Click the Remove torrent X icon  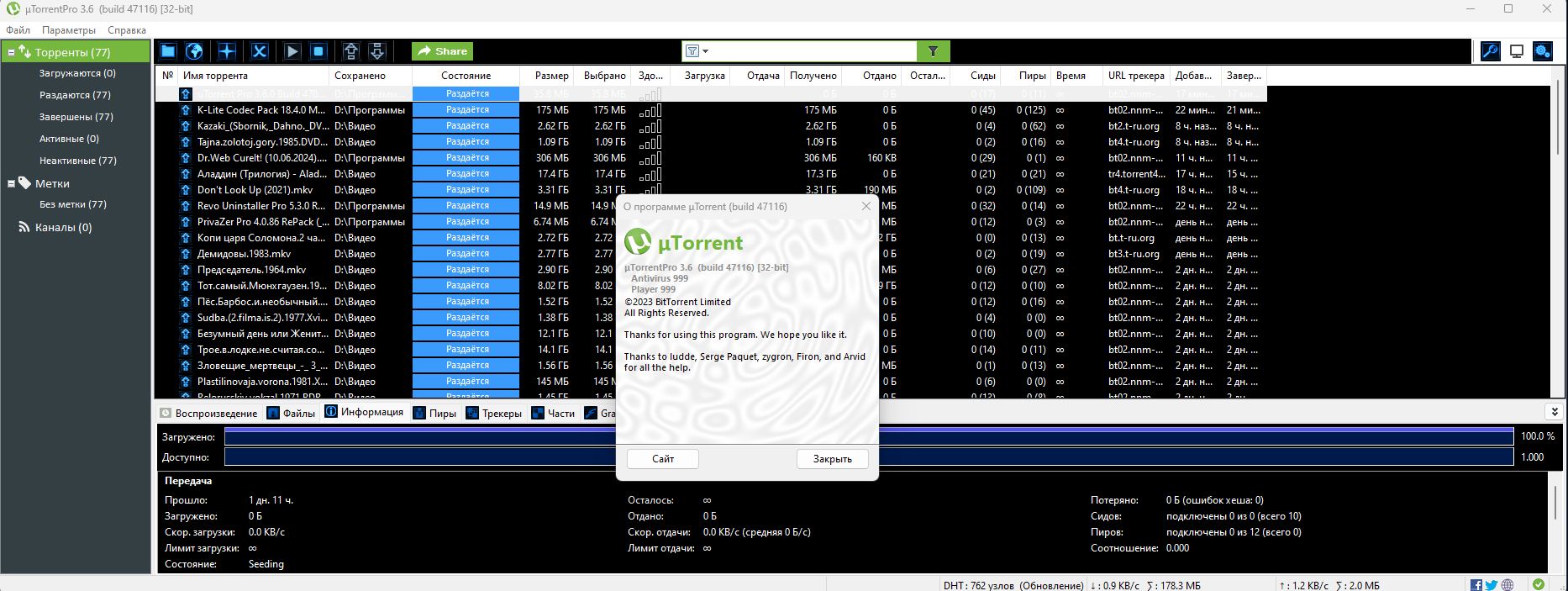pos(260,51)
